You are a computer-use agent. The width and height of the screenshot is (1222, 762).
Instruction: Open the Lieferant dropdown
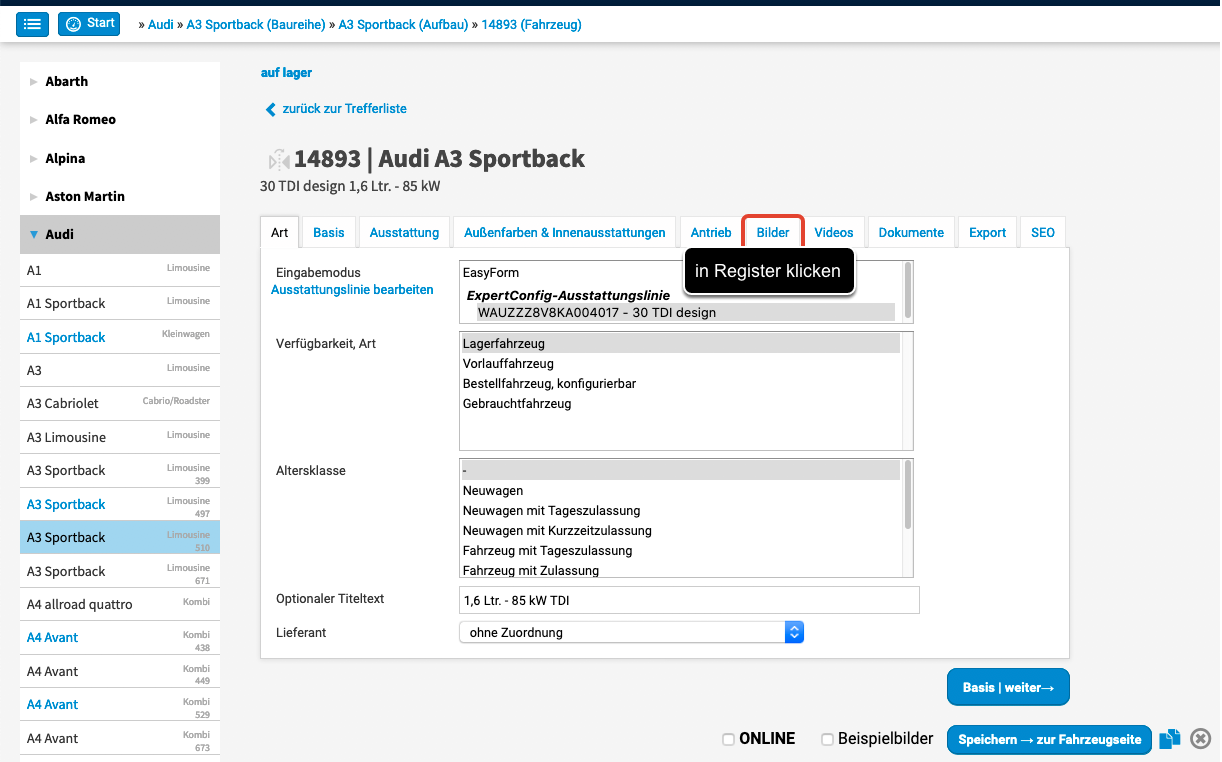(631, 632)
